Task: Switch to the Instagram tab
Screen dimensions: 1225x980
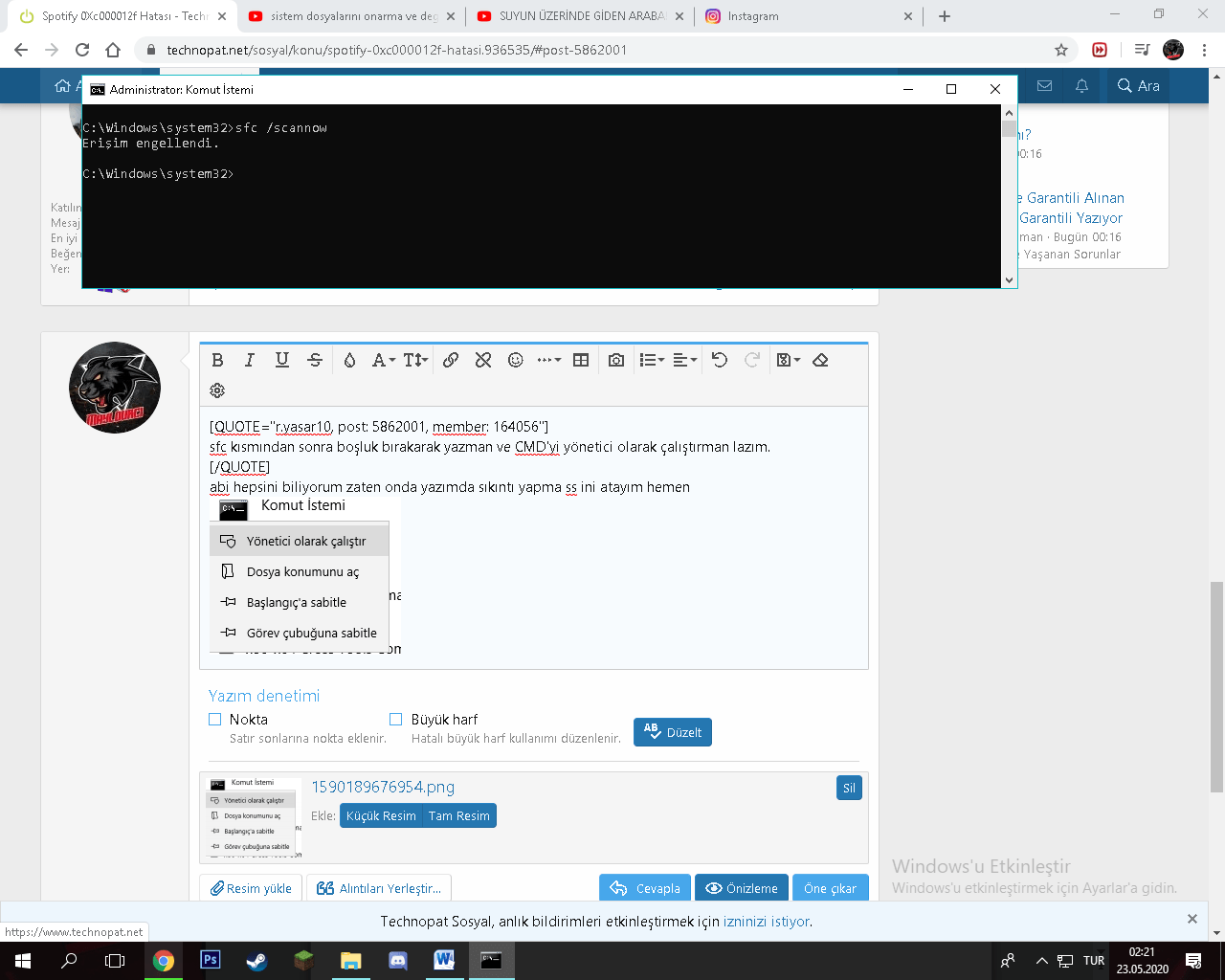Action: (809, 16)
